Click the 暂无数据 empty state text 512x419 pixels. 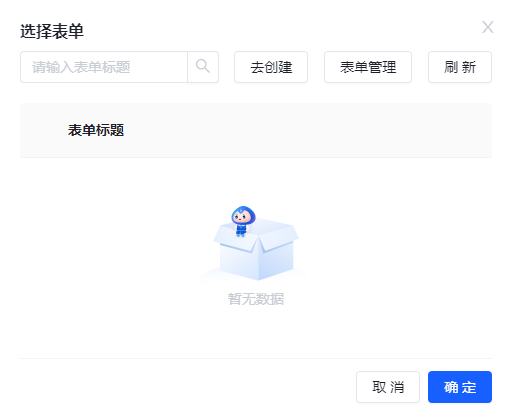click(x=256, y=299)
